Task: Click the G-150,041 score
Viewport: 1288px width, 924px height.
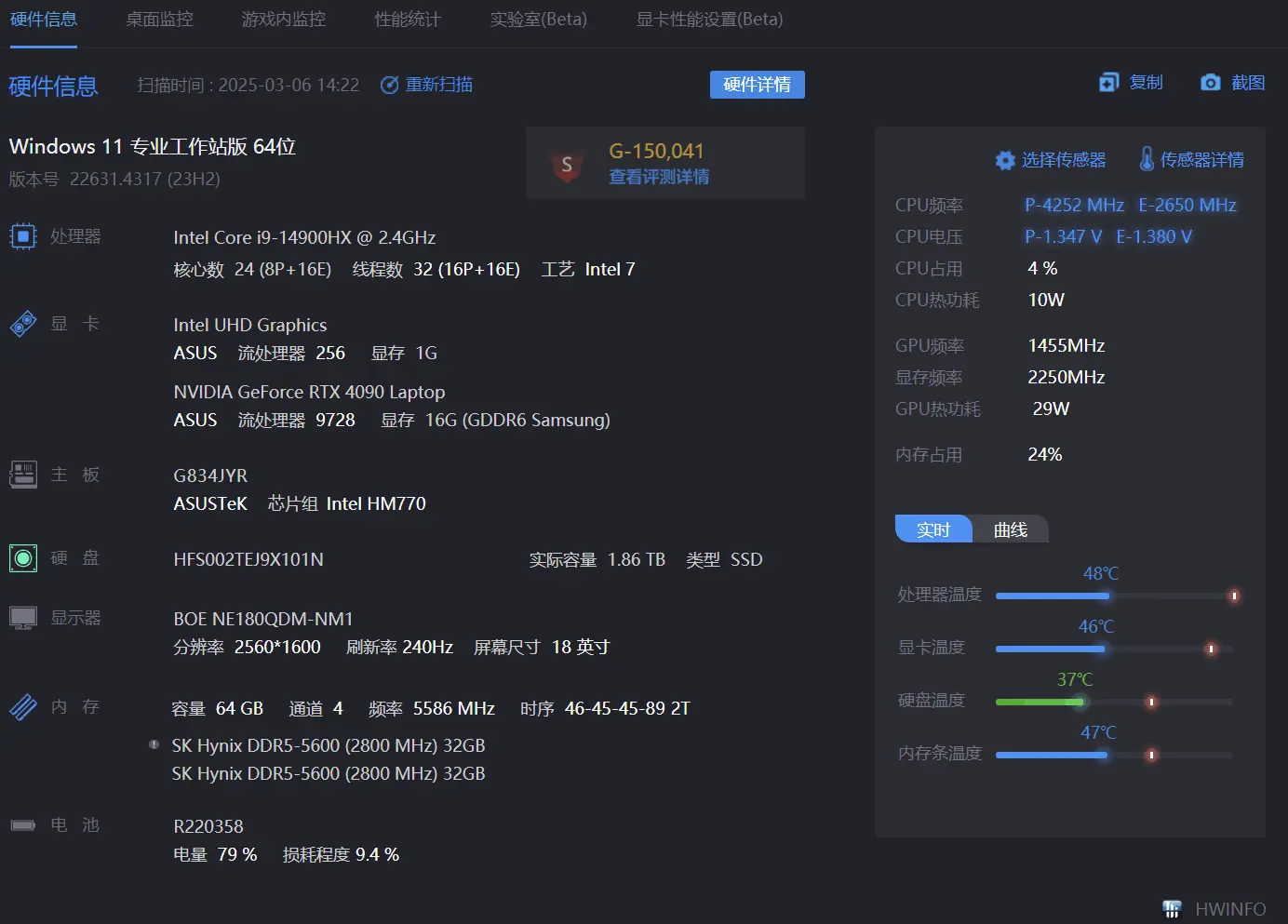Action: [657, 151]
